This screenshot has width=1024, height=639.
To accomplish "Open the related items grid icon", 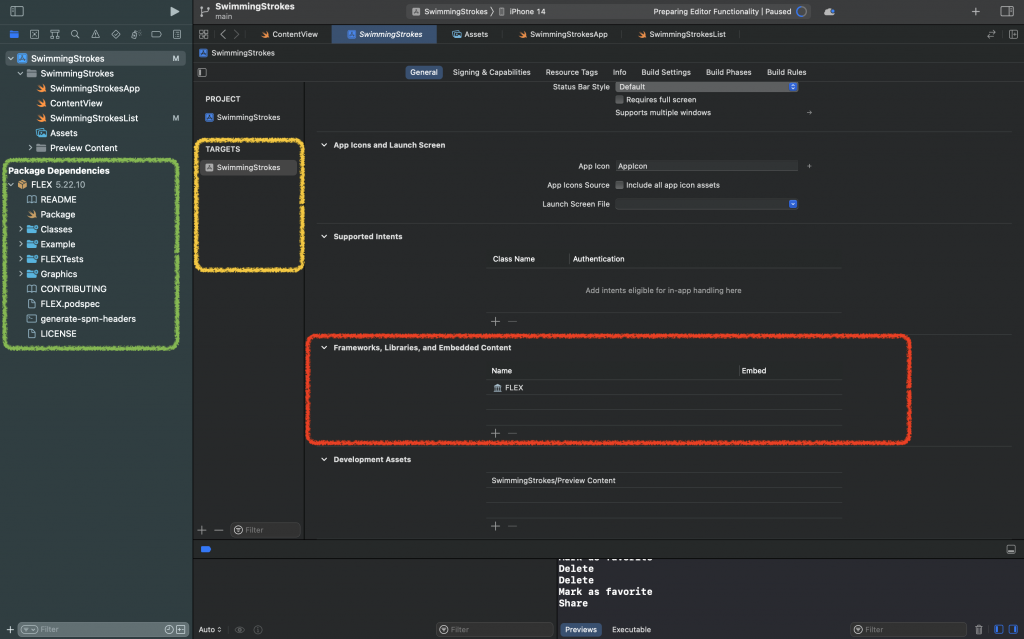I will pyautogui.click(x=204, y=34).
